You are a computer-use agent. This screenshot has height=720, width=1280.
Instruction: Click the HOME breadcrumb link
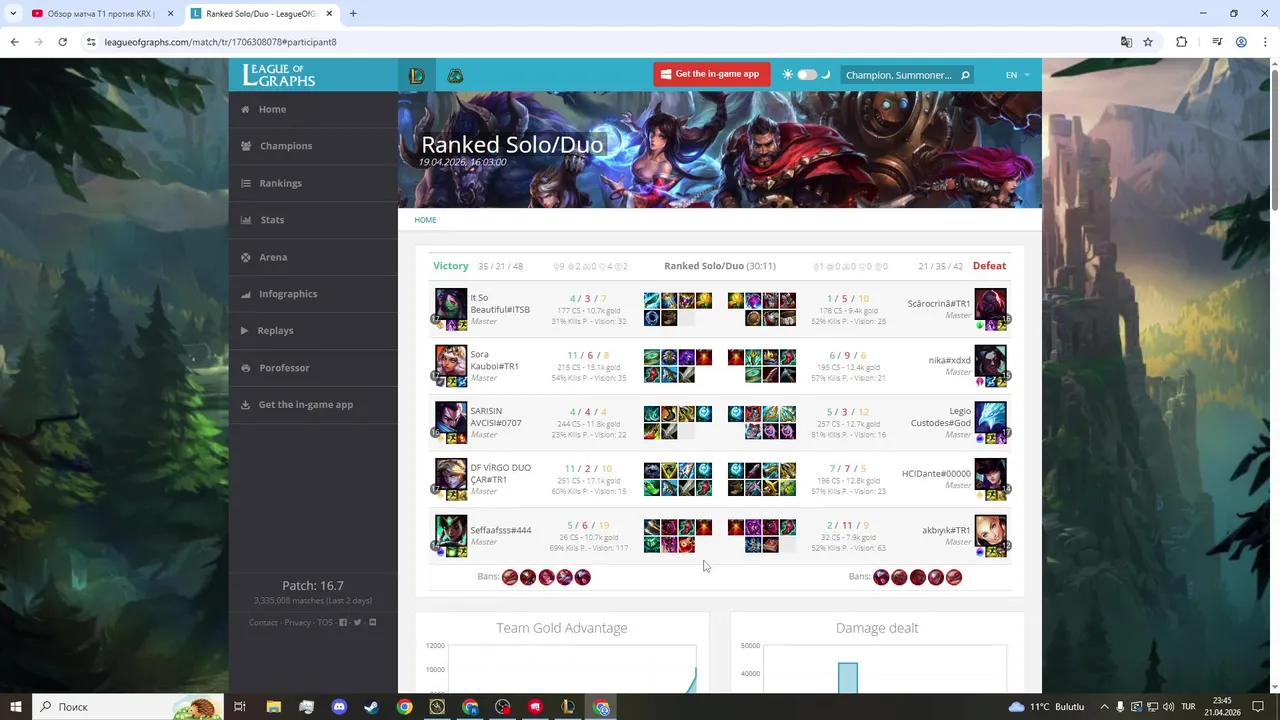425,220
